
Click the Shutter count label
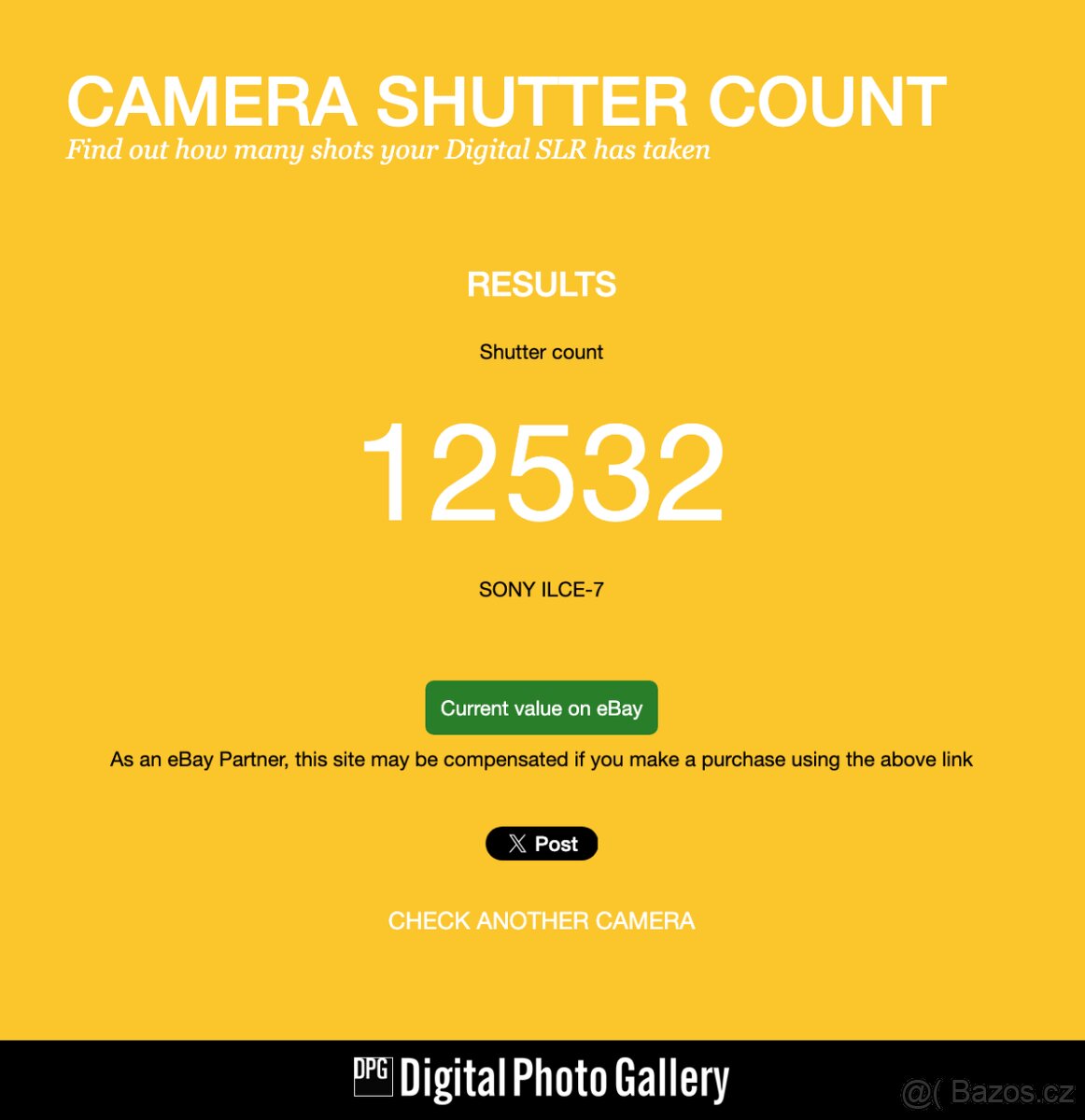pos(542,352)
